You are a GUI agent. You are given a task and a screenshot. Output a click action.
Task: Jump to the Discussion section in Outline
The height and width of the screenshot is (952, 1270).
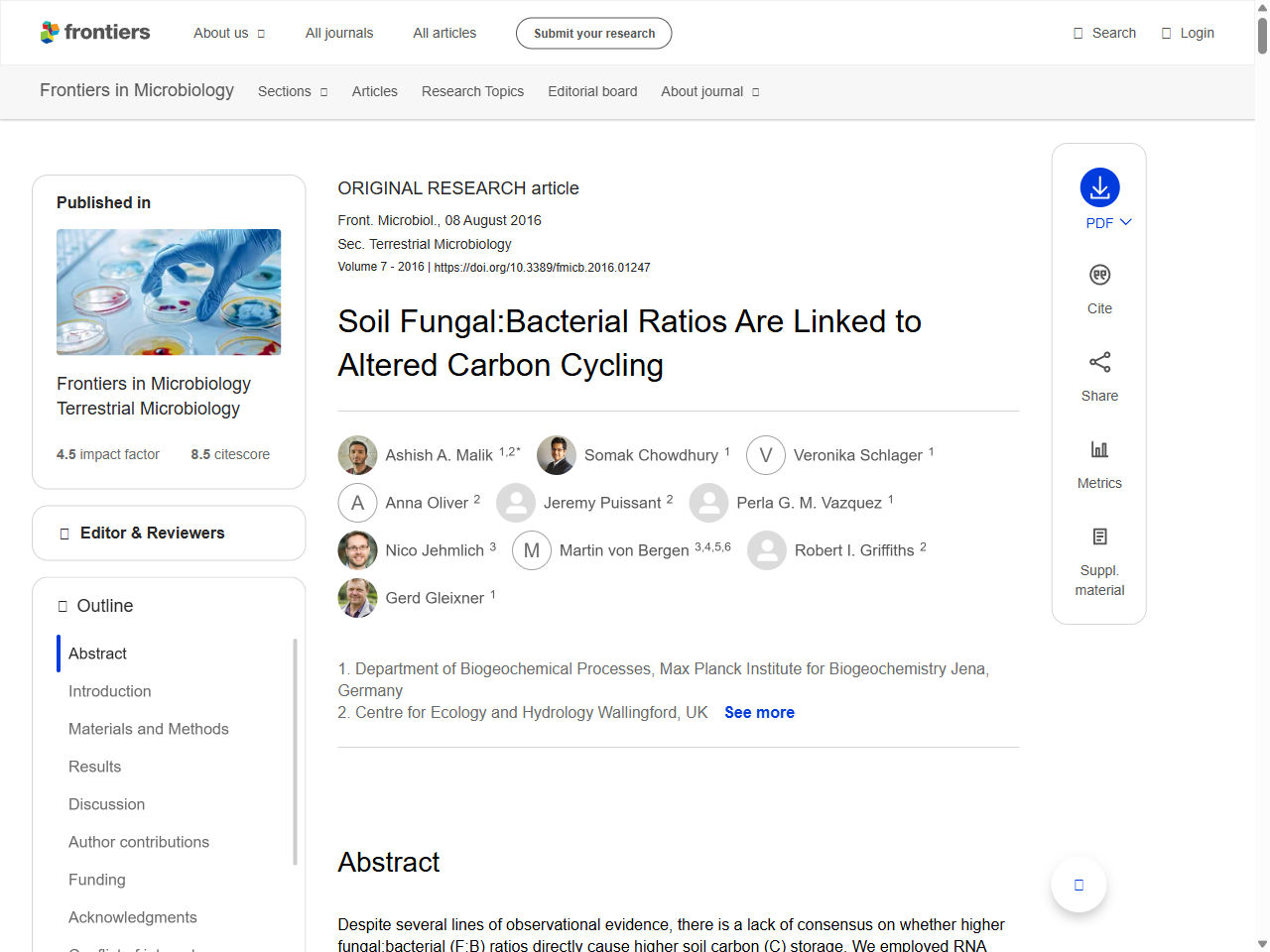pos(106,804)
